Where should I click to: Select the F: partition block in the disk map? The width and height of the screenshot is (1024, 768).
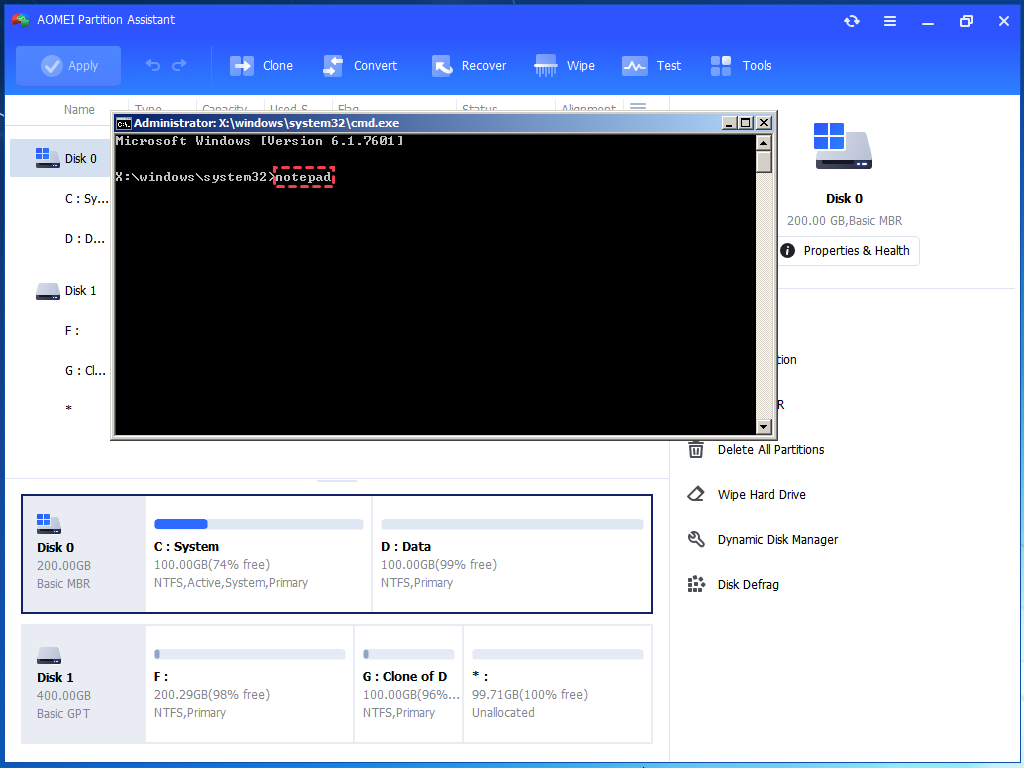249,684
